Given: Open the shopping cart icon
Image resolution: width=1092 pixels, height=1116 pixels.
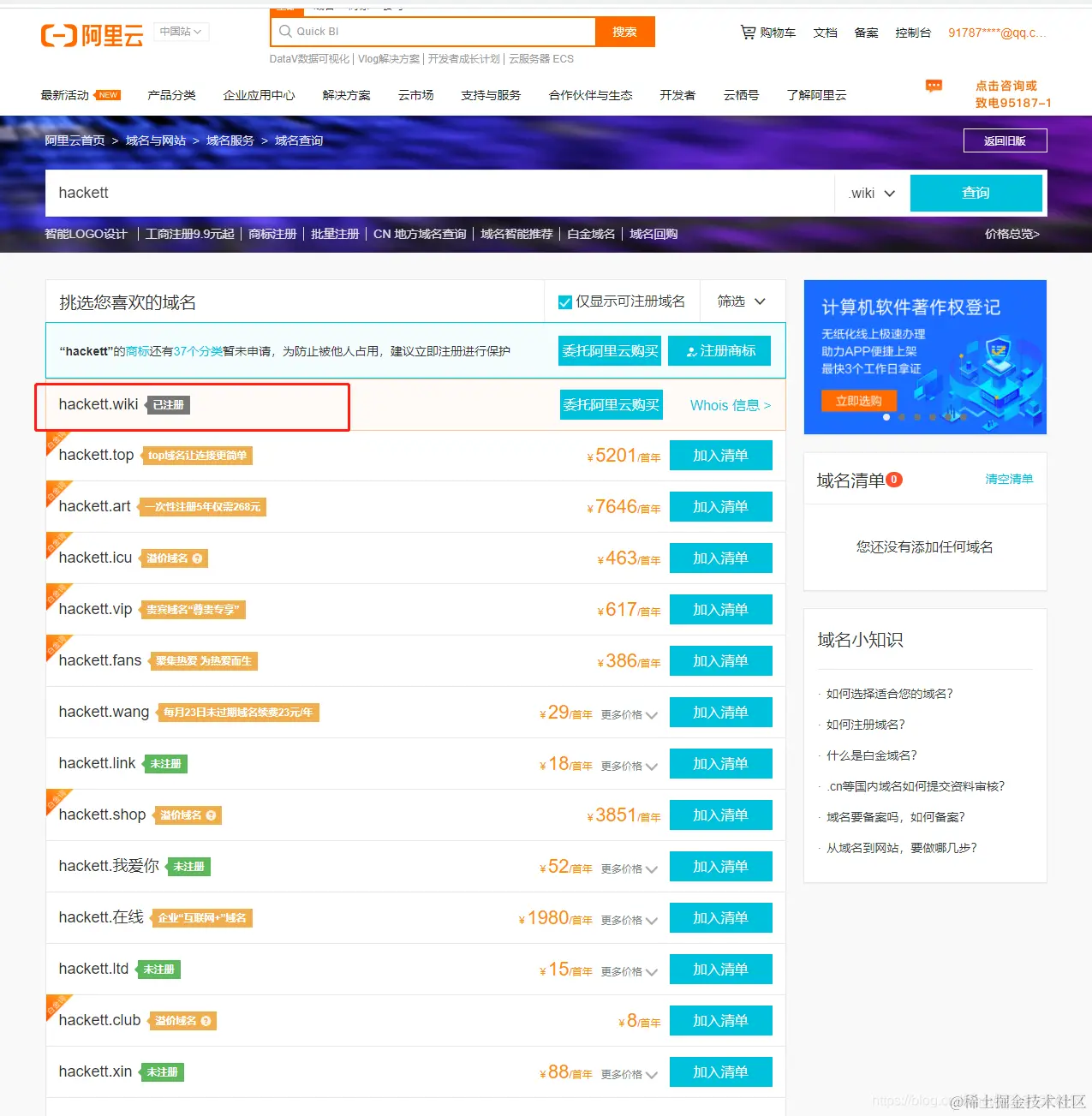Looking at the screenshot, I should (x=748, y=33).
